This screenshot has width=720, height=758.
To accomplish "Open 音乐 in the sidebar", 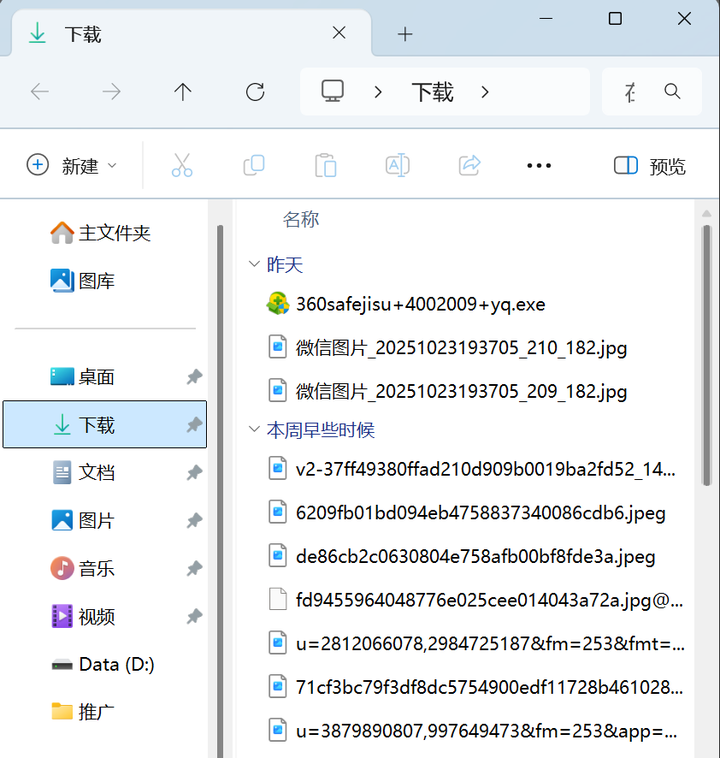I will (83, 568).
